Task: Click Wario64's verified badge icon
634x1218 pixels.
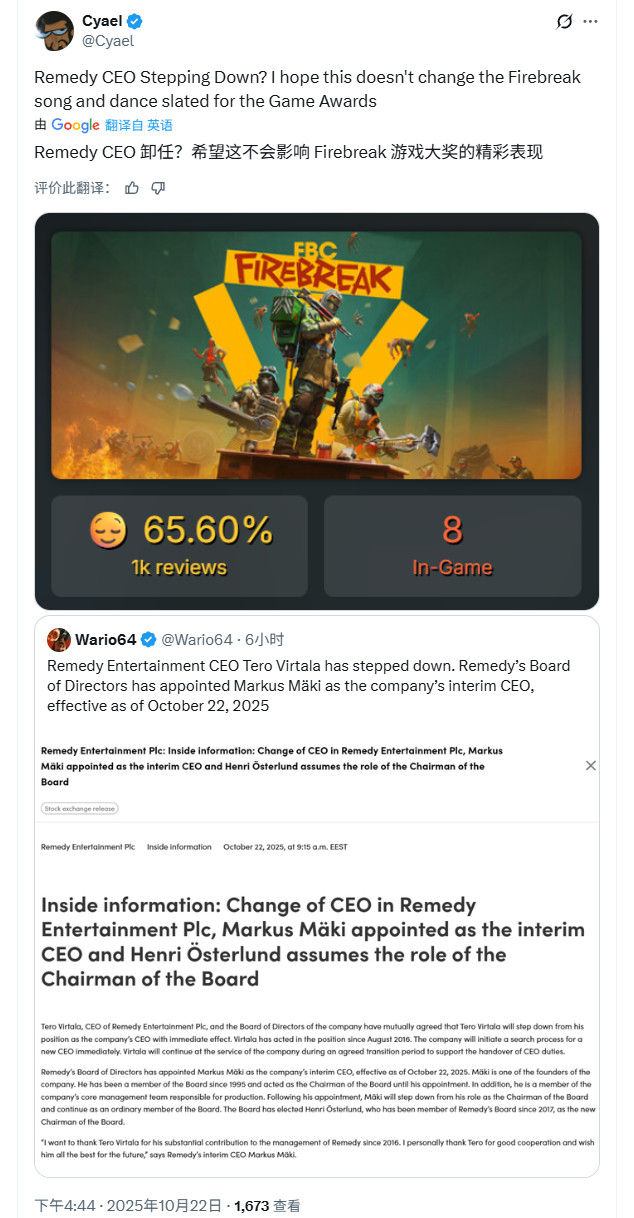Action: [150, 640]
